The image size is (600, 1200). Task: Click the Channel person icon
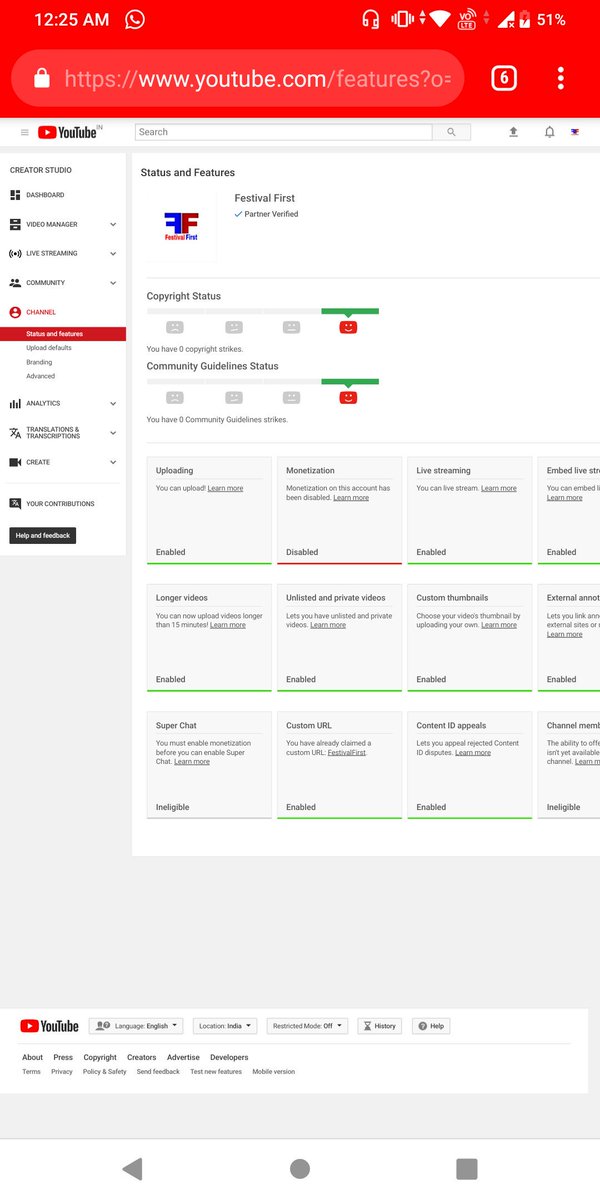point(15,312)
